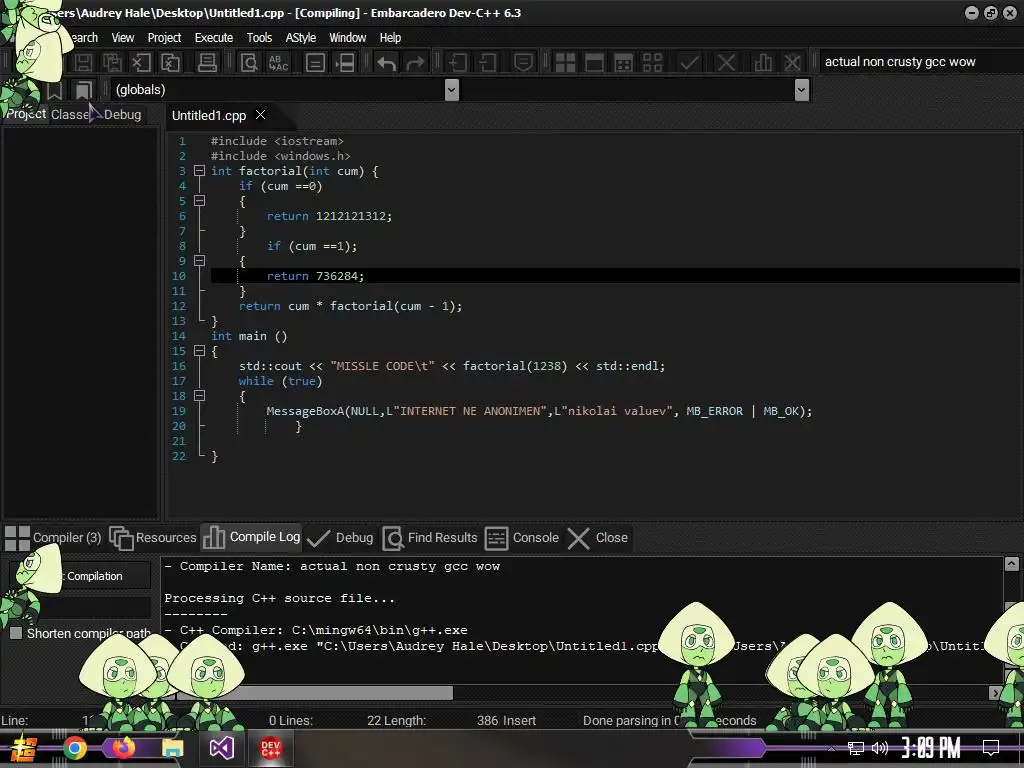Screen dimensions: 1024x768
Task: Click the compile log horizontal scrollbar thumb
Action: coord(314,692)
